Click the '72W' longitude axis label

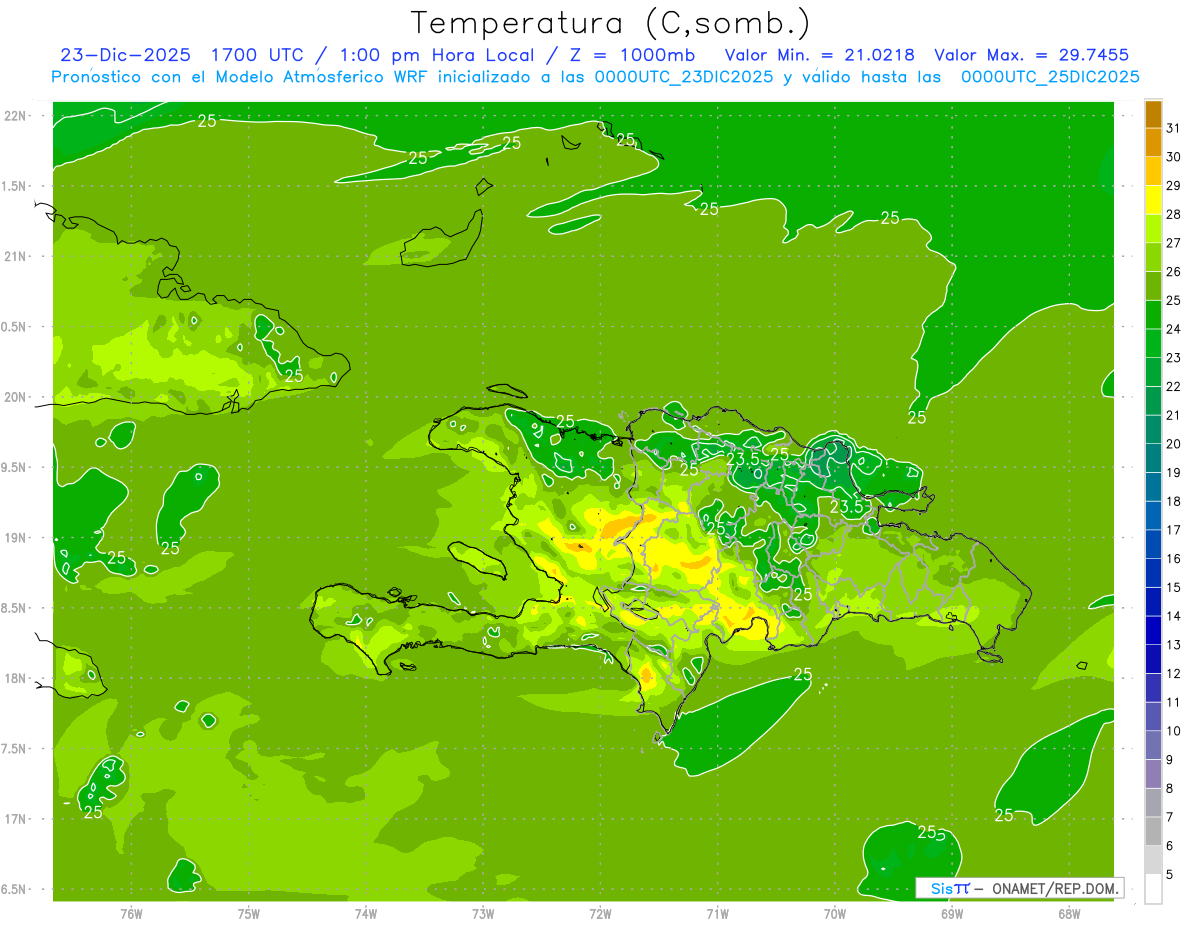[x=600, y=915]
